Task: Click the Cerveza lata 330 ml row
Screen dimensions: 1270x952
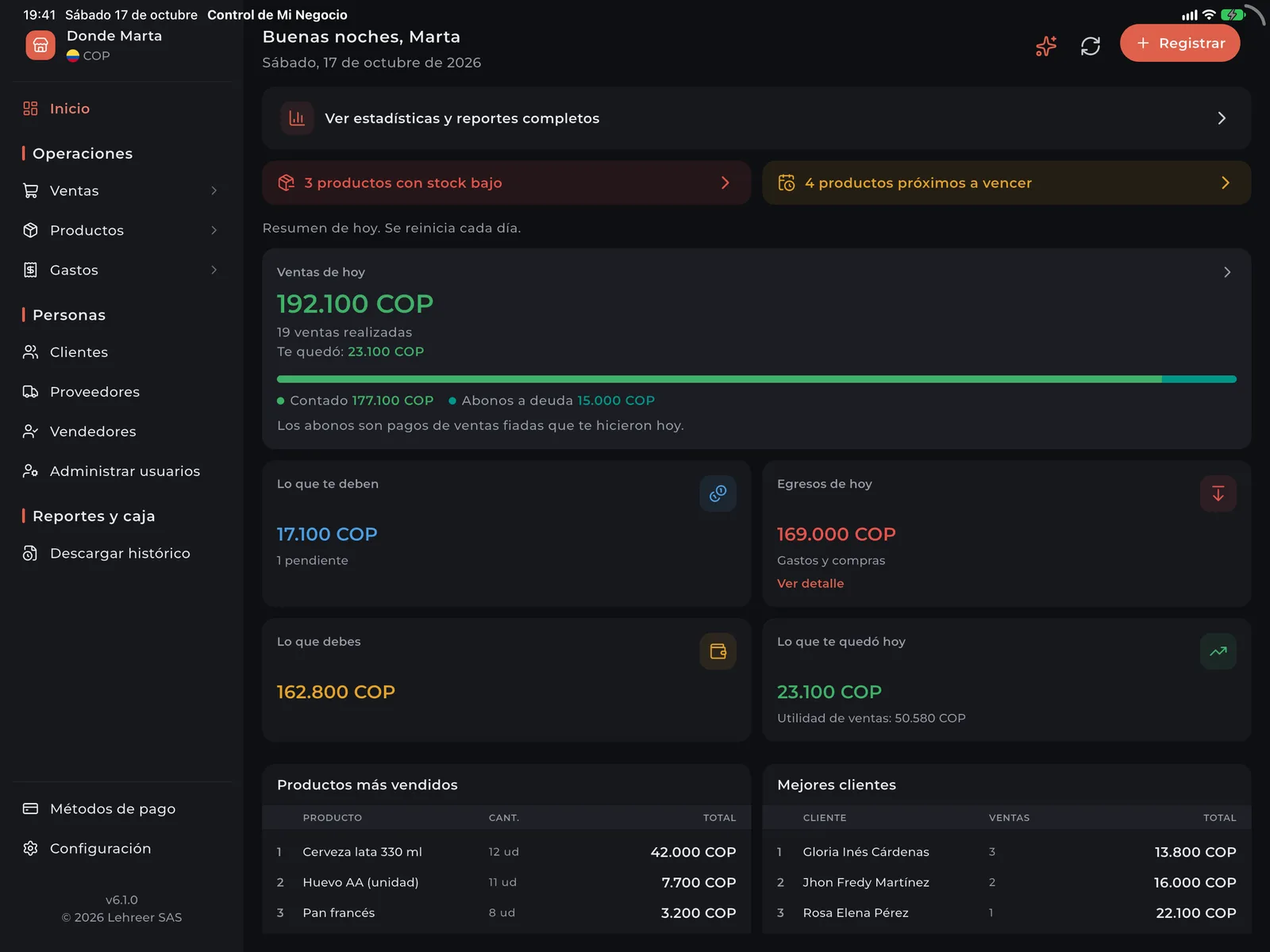Action: (506, 852)
